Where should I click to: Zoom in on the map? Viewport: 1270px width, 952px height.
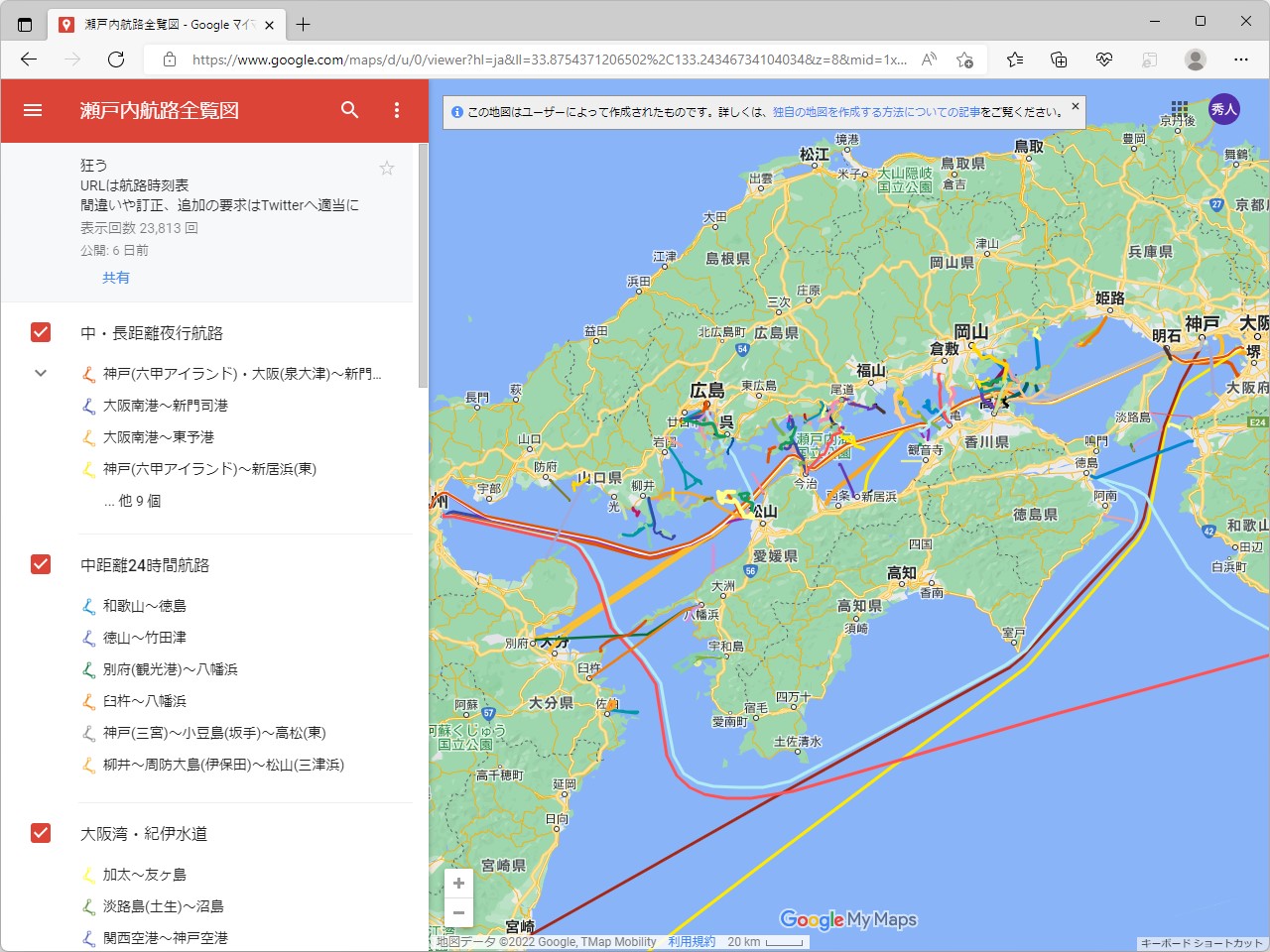point(457,883)
